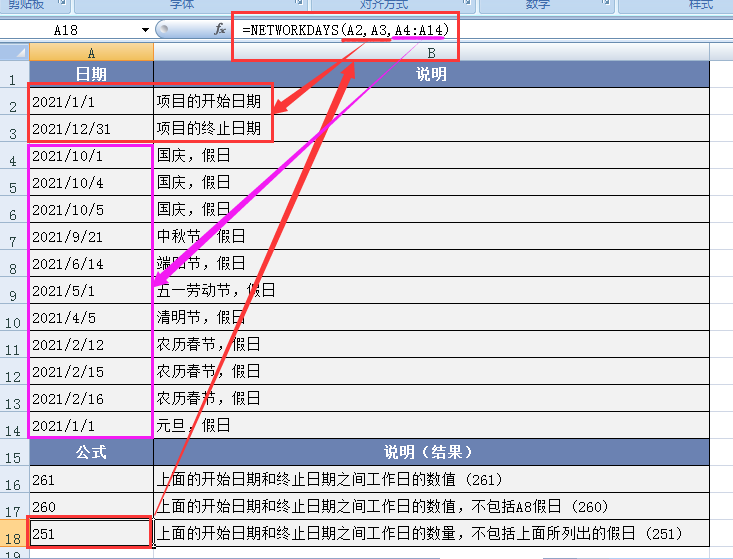733x559 pixels.
Task: Select description cell mentioning A8假日 （260）
Action: 431,507
